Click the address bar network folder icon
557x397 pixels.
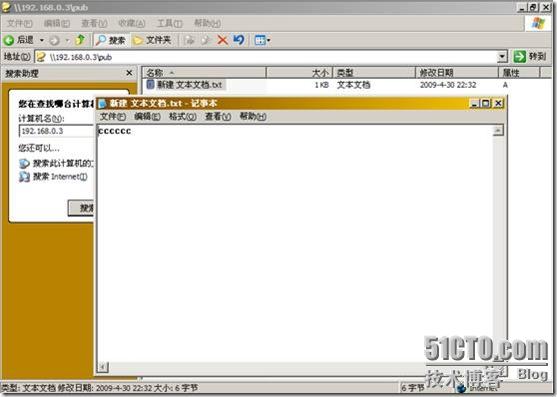[x=42, y=57]
